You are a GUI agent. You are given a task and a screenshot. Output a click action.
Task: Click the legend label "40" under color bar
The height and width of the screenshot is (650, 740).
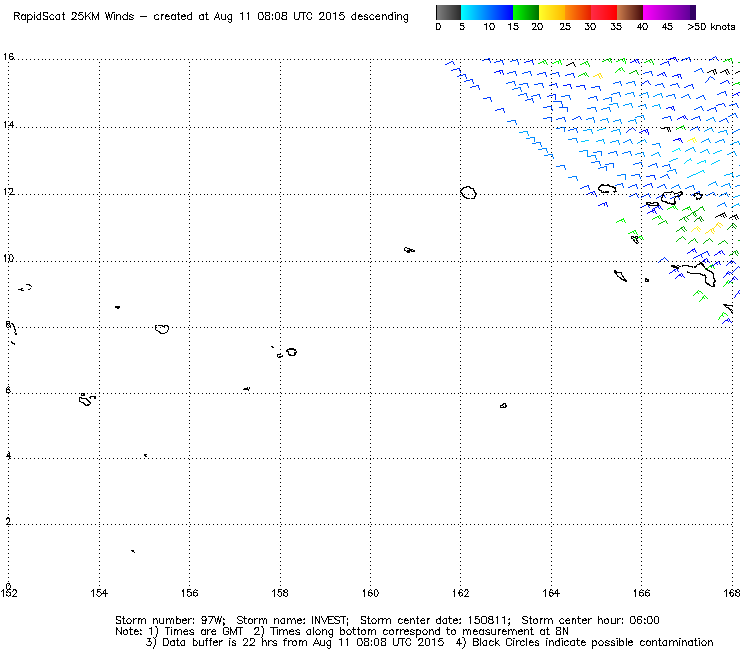(642, 27)
